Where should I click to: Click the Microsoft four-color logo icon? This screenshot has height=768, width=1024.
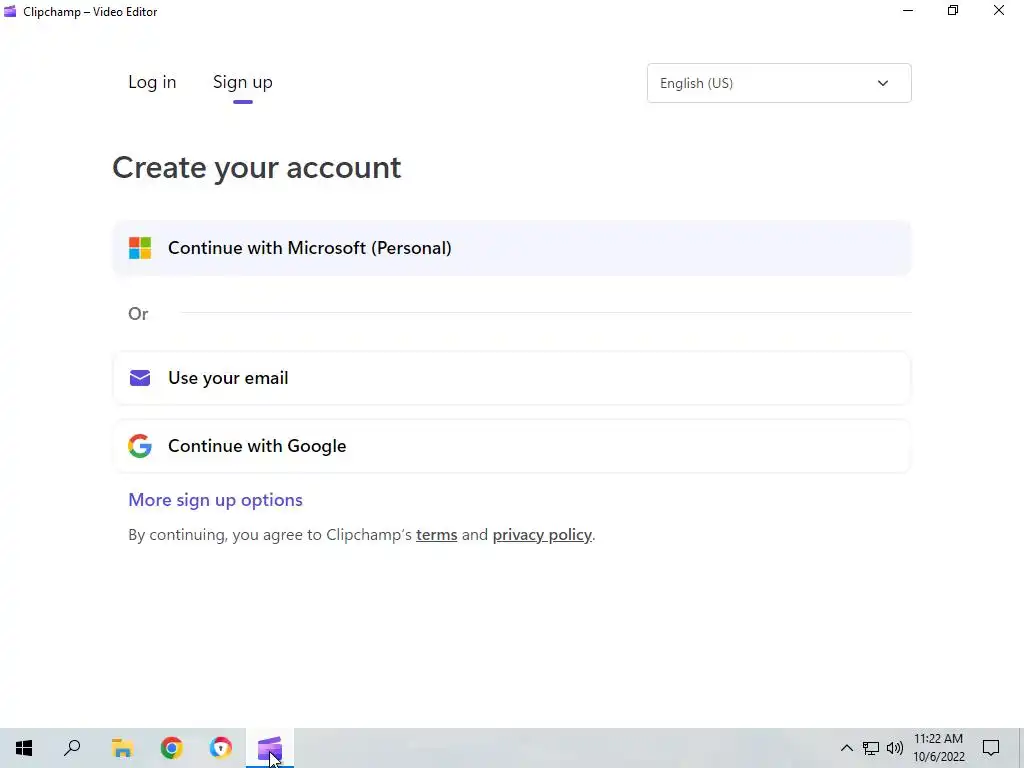pos(140,248)
